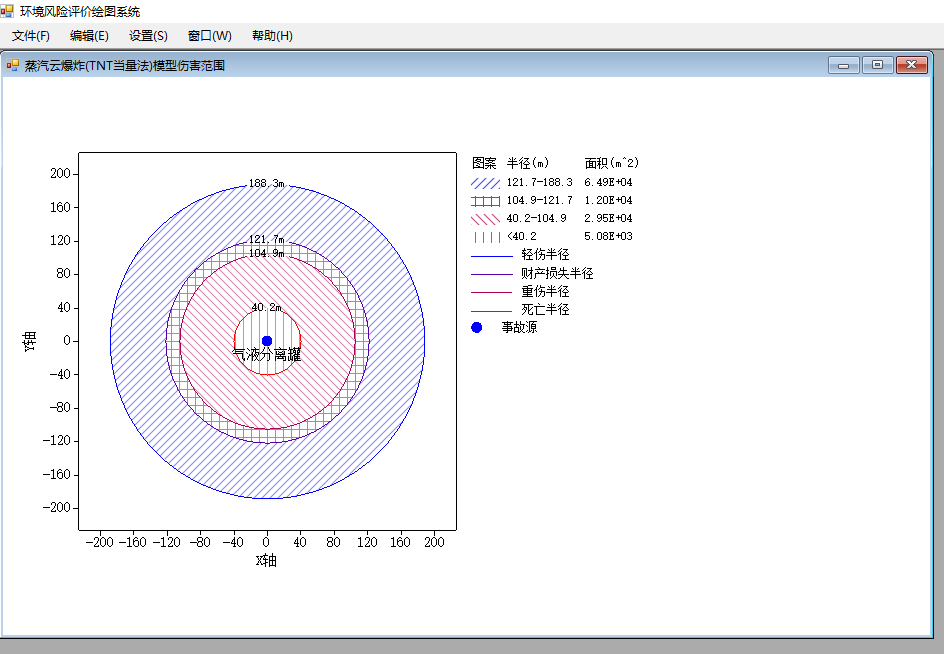Click the X轴 axis title
This screenshot has width=944, height=654.
point(266,561)
